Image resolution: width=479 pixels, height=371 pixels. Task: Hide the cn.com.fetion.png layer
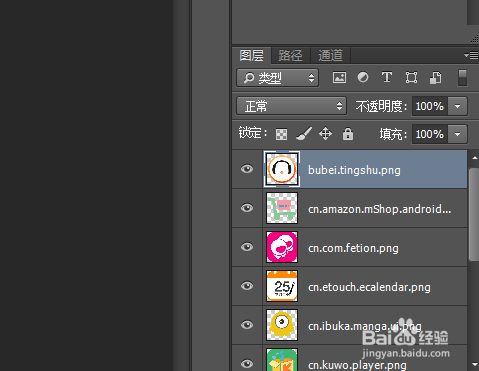tap(247, 247)
